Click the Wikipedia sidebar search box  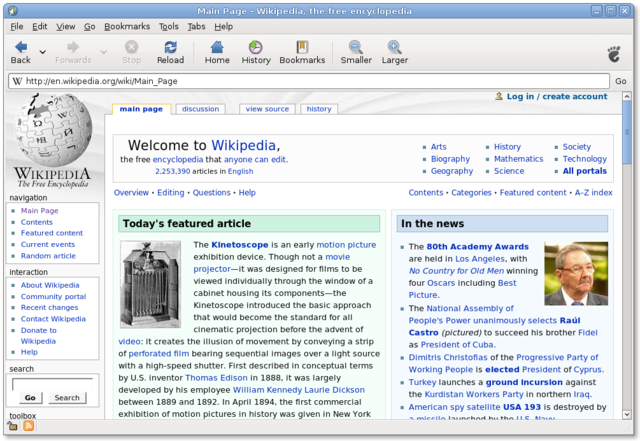tap(52, 384)
